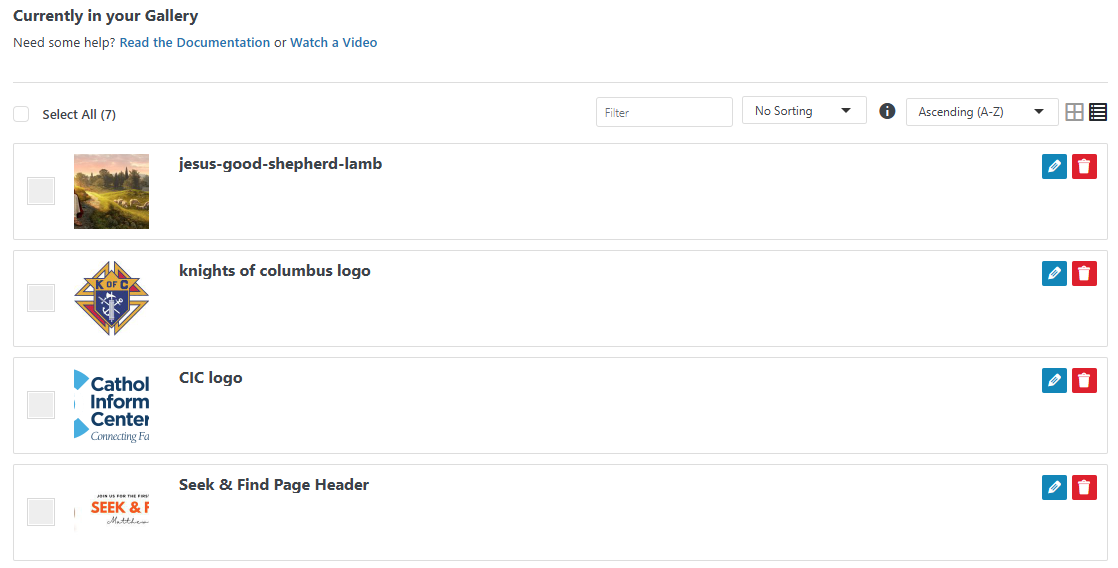Click the sorting info icon
The width and height of the screenshot is (1118, 568).
pos(886,111)
